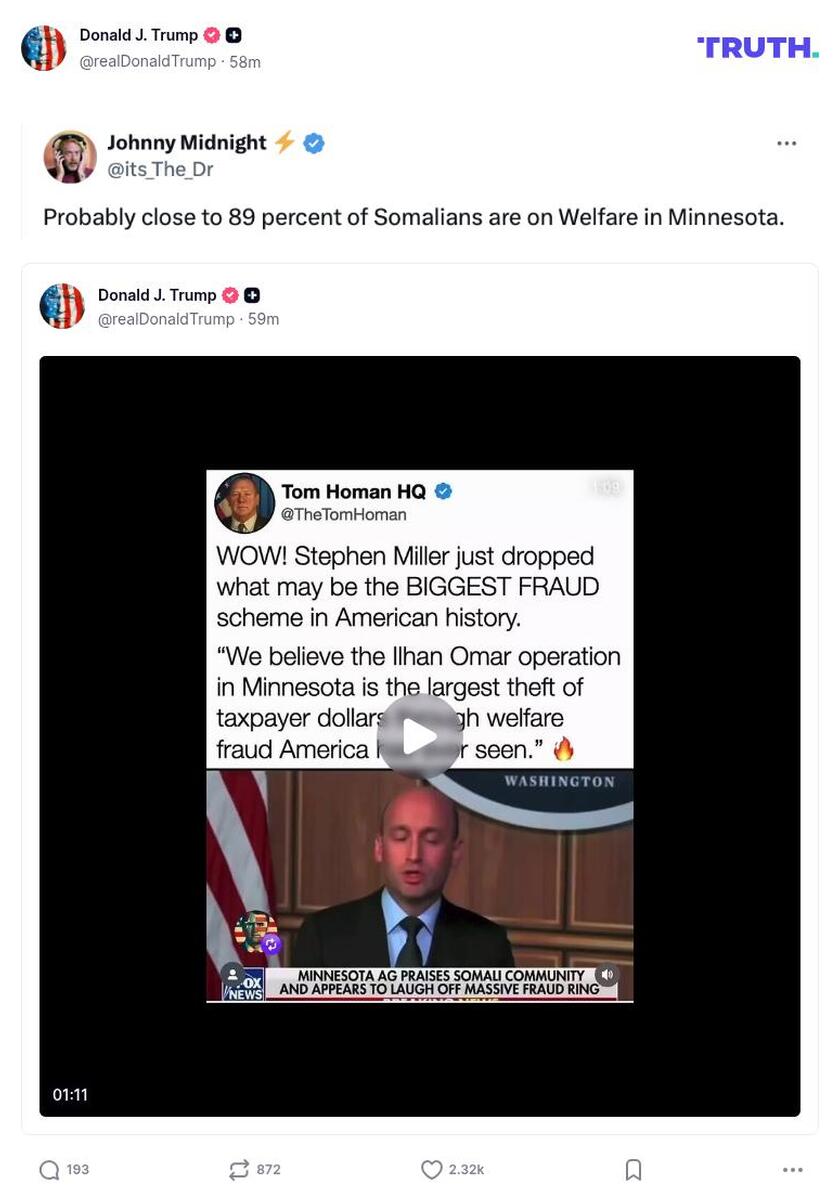The image size is (840, 1204).
Task: Click the quoted post's avatar image
Action: tap(62, 306)
